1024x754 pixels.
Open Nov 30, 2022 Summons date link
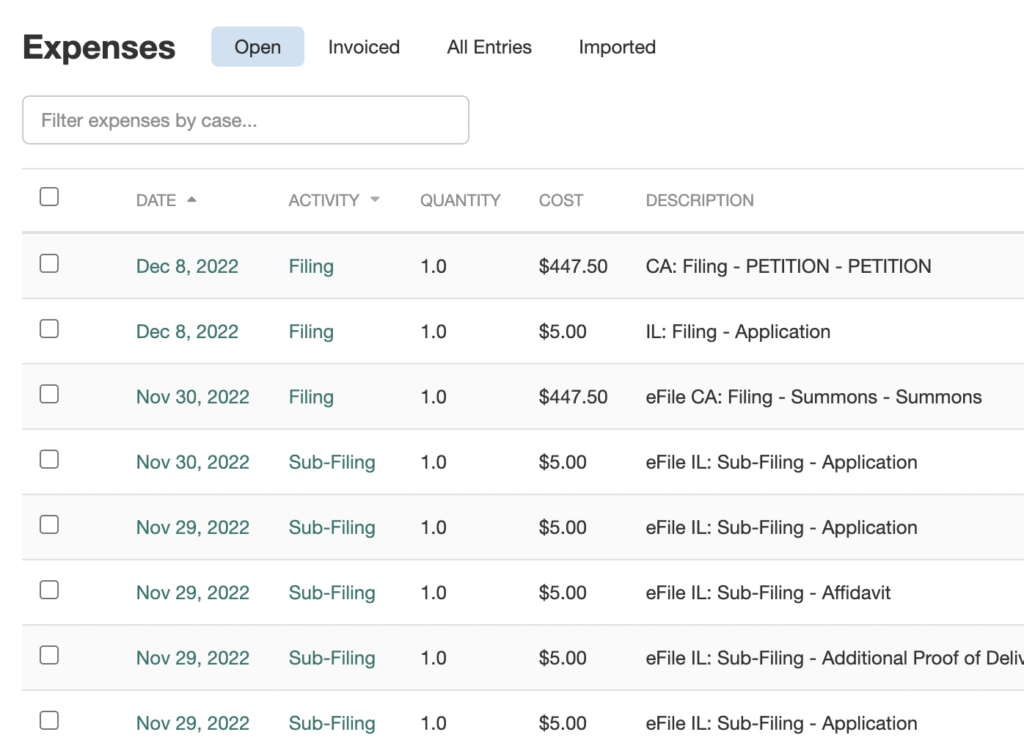click(192, 397)
